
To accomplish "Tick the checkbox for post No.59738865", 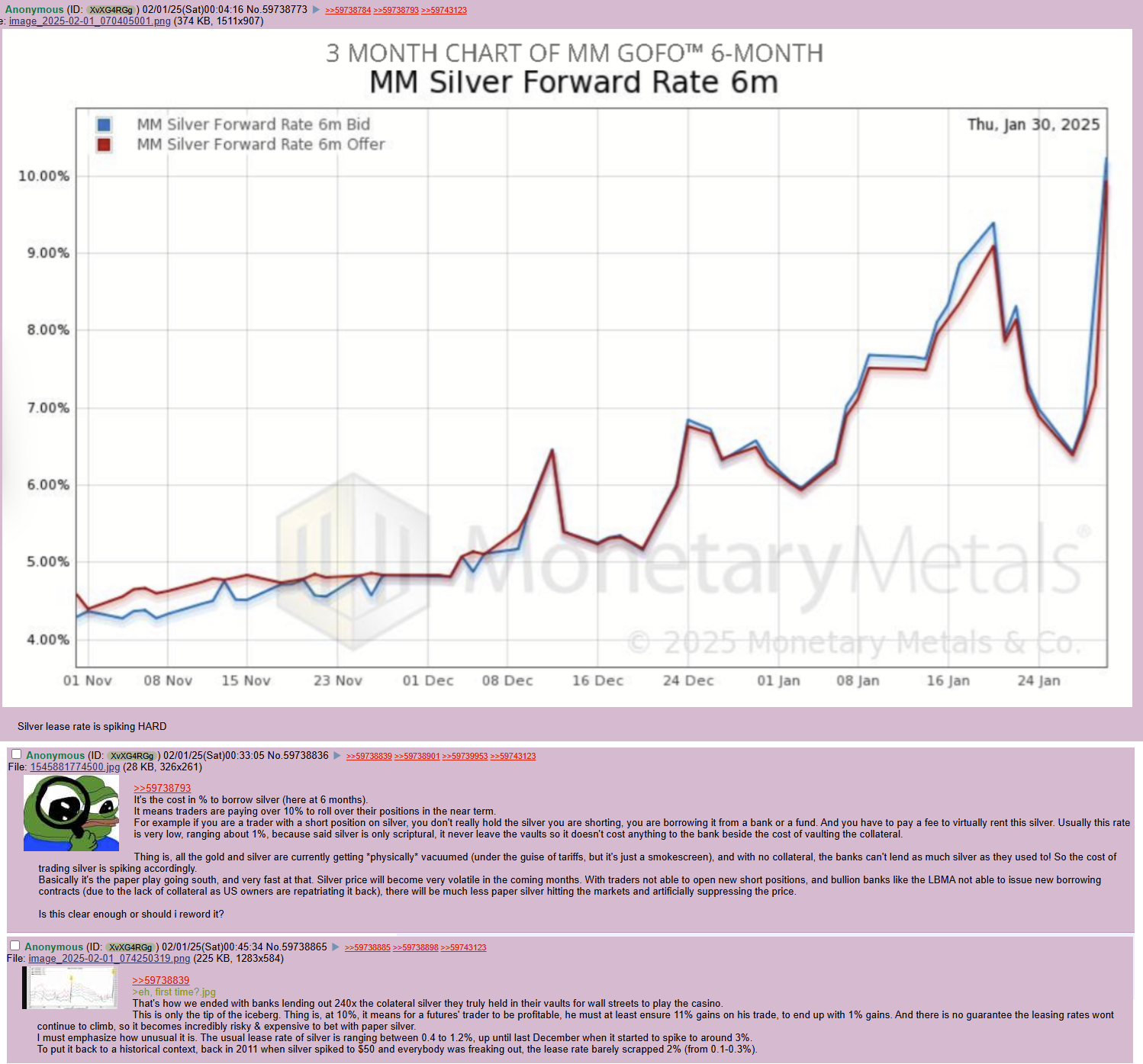I will click(14, 946).
